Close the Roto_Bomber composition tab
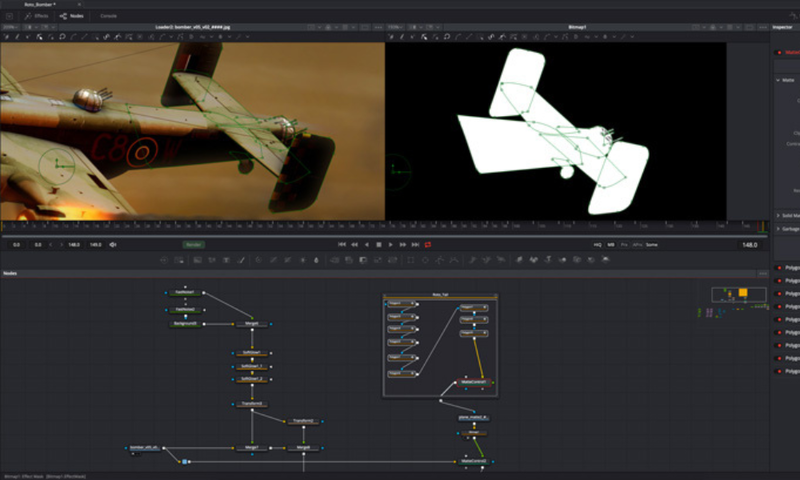 (x=79, y=4)
